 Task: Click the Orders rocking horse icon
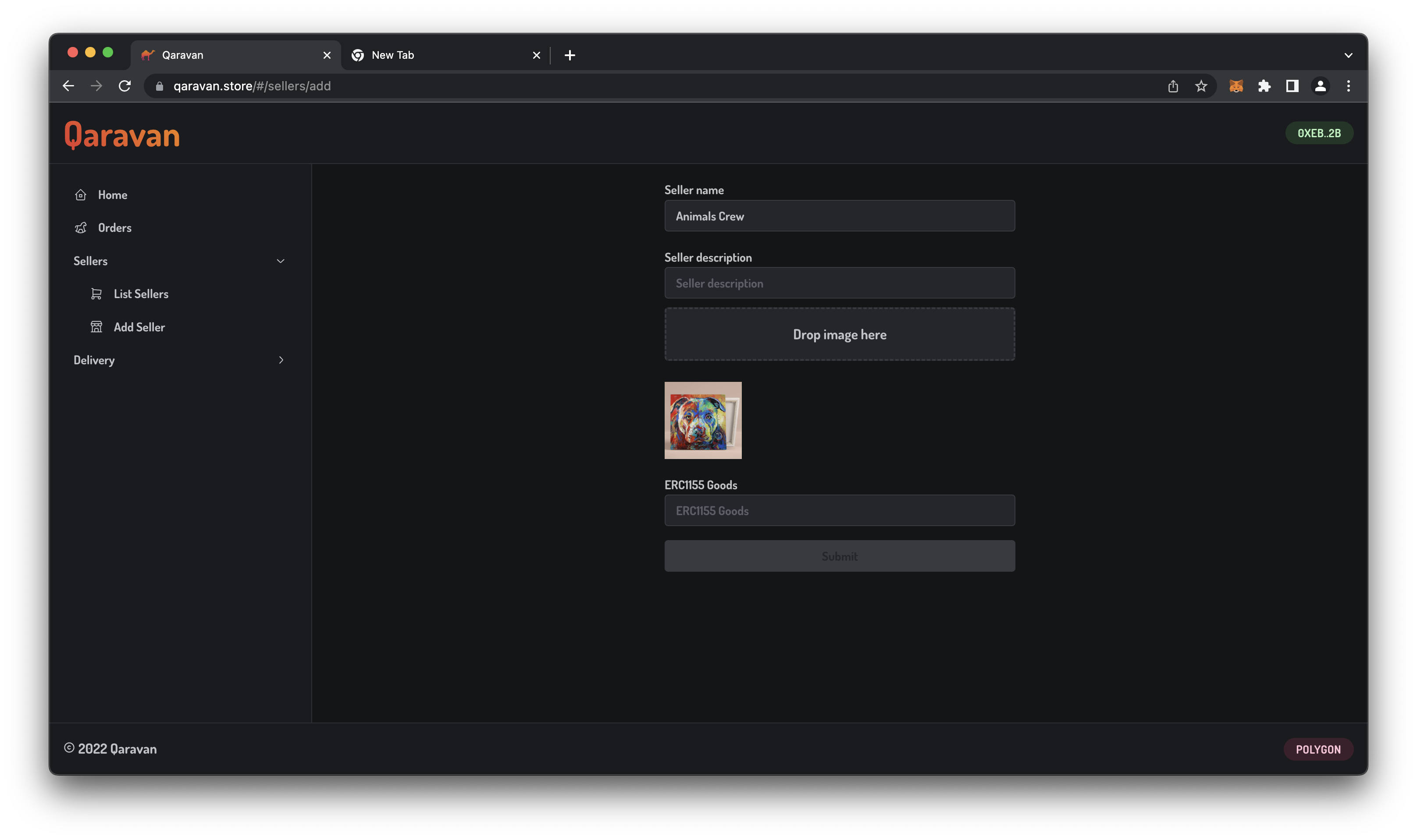pyautogui.click(x=80, y=228)
